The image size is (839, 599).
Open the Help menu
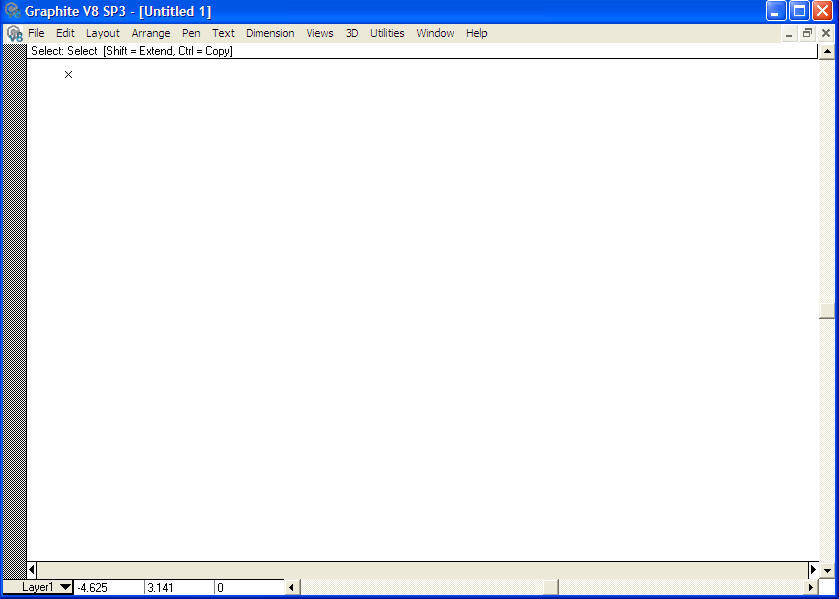(x=476, y=33)
